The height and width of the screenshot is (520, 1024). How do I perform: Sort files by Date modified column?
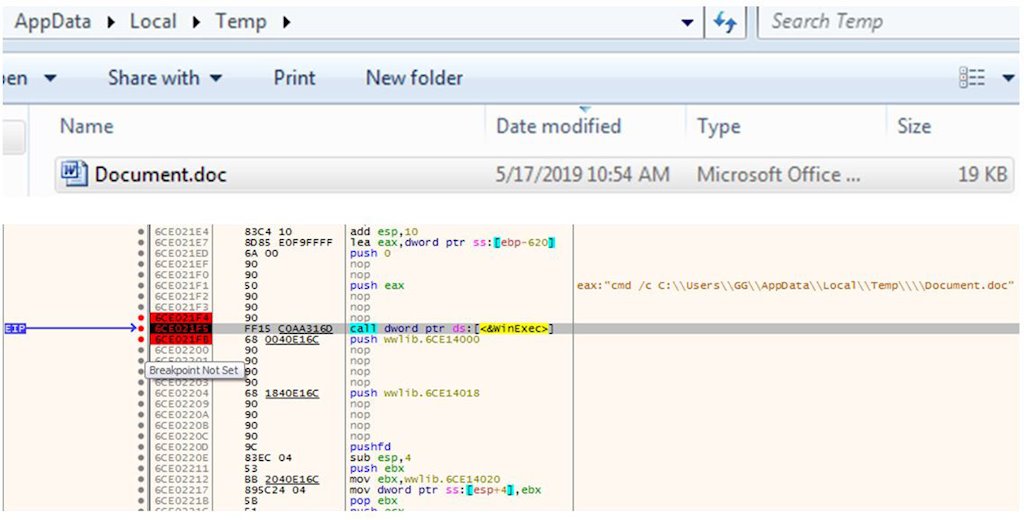558,126
